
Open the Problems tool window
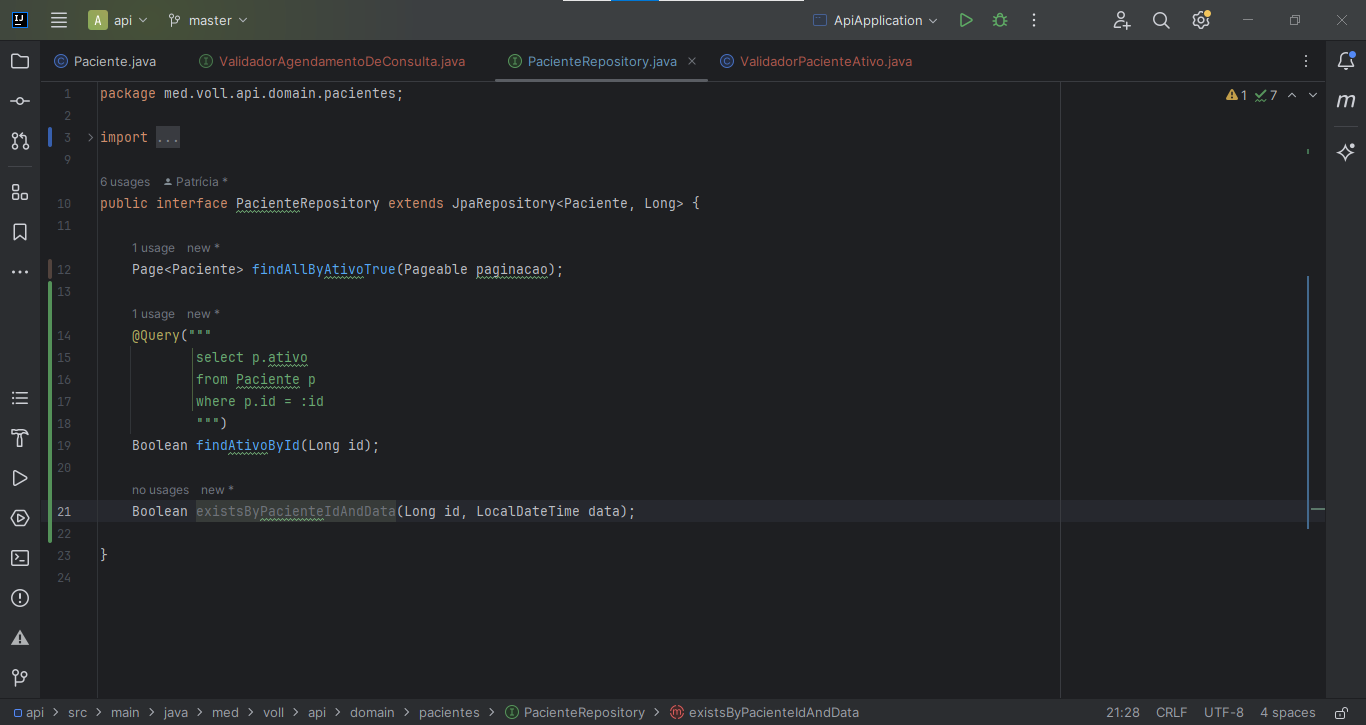pyautogui.click(x=20, y=598)
